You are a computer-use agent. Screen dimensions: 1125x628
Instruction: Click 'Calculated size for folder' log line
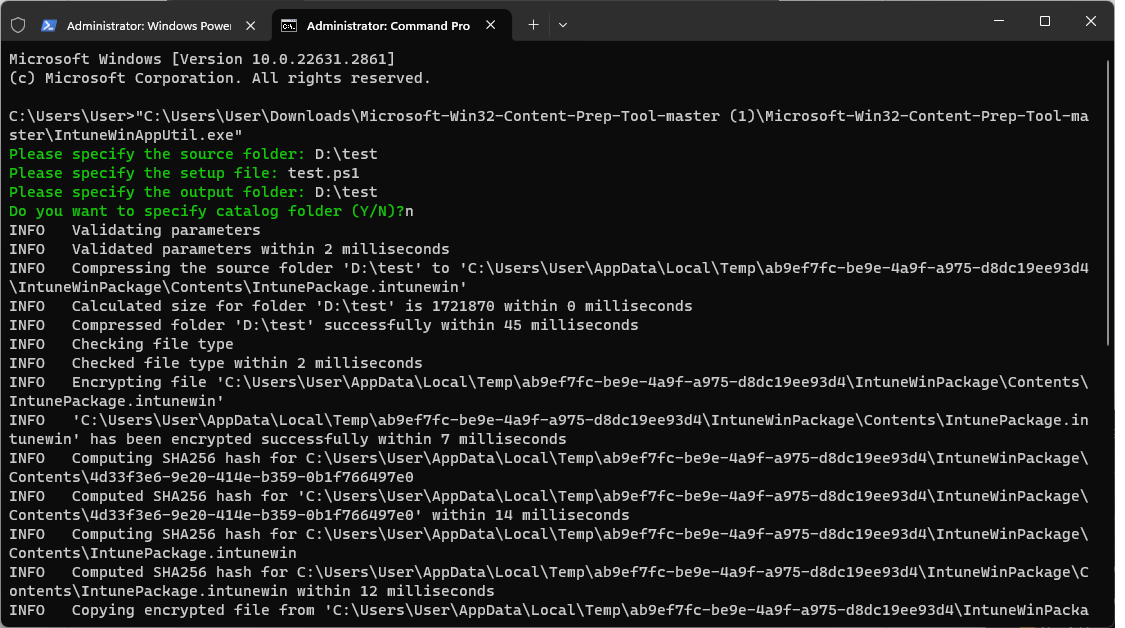coord(351,306)
